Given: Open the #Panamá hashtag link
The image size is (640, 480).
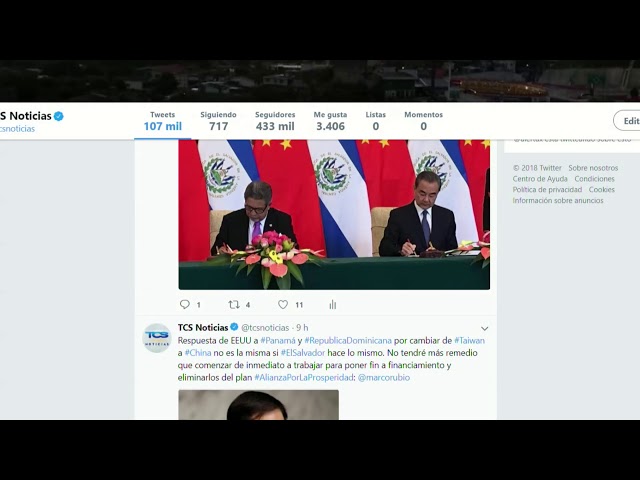Looking at the screenshot, I should (278, 340).
